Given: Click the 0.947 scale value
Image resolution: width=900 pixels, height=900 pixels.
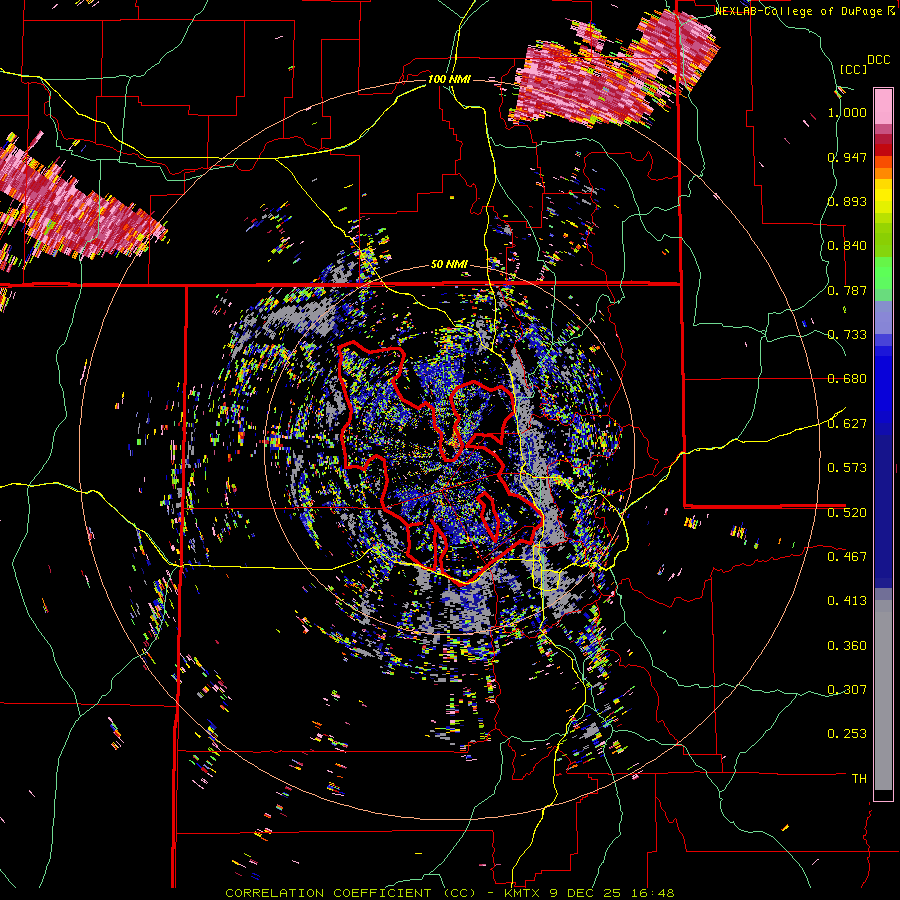Looking at the screenshot, I should pyautogui.click(x=847, y=157).
